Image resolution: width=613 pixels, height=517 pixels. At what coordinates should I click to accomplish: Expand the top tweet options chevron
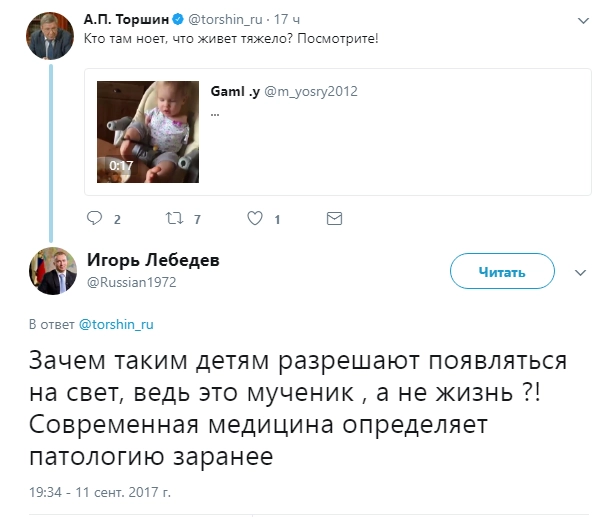coord(583,19)
